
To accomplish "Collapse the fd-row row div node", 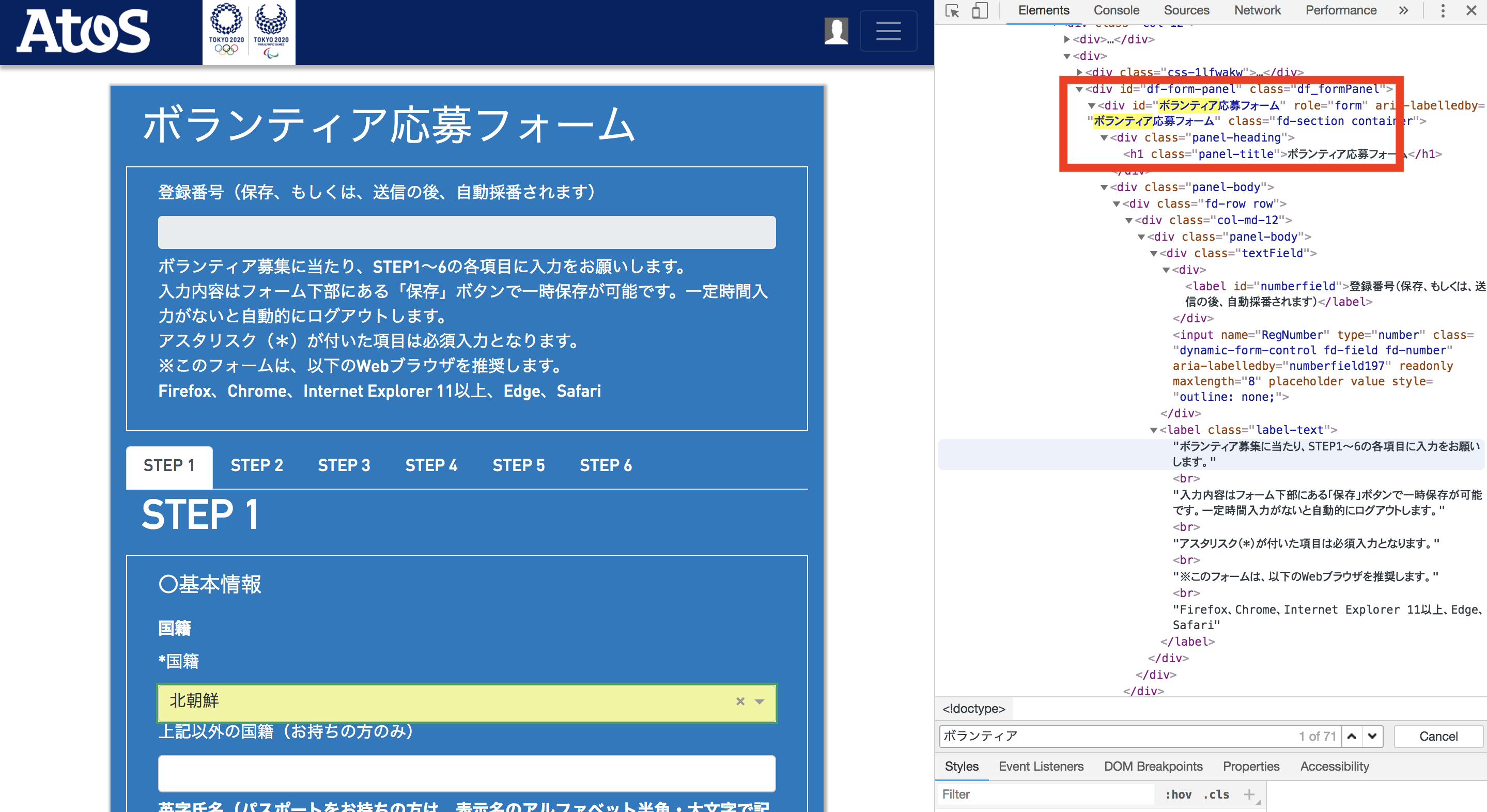I will [x=1116, y=204].
